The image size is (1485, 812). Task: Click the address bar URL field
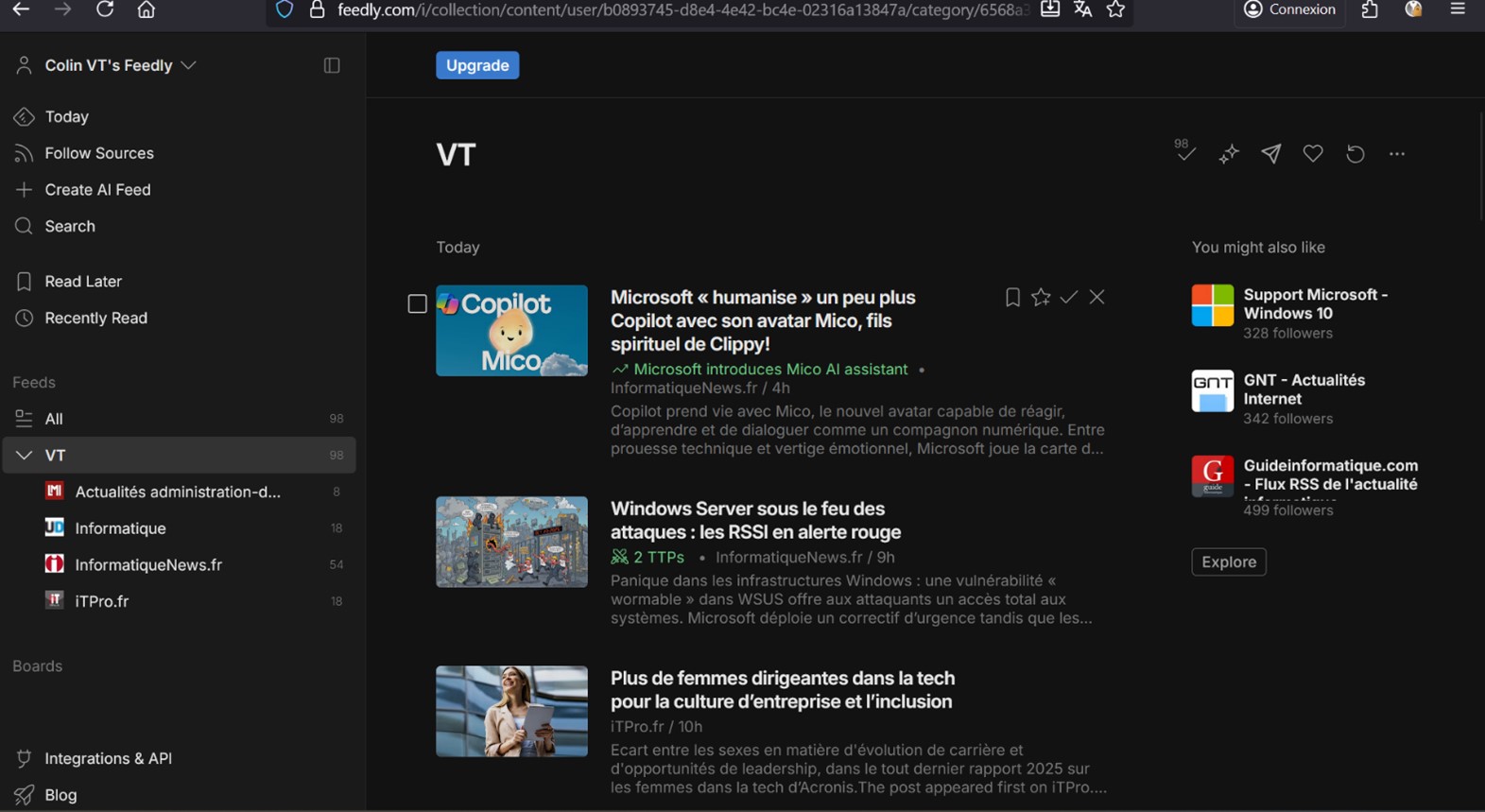coord(682,10)
